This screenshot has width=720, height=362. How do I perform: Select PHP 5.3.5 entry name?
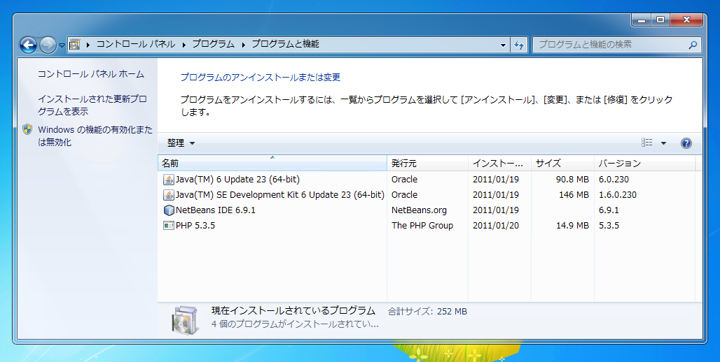coord(195,226)
